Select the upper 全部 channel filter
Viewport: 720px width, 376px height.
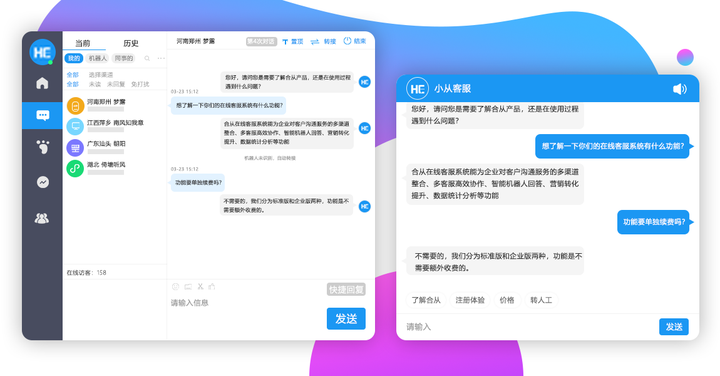[73, 74]
